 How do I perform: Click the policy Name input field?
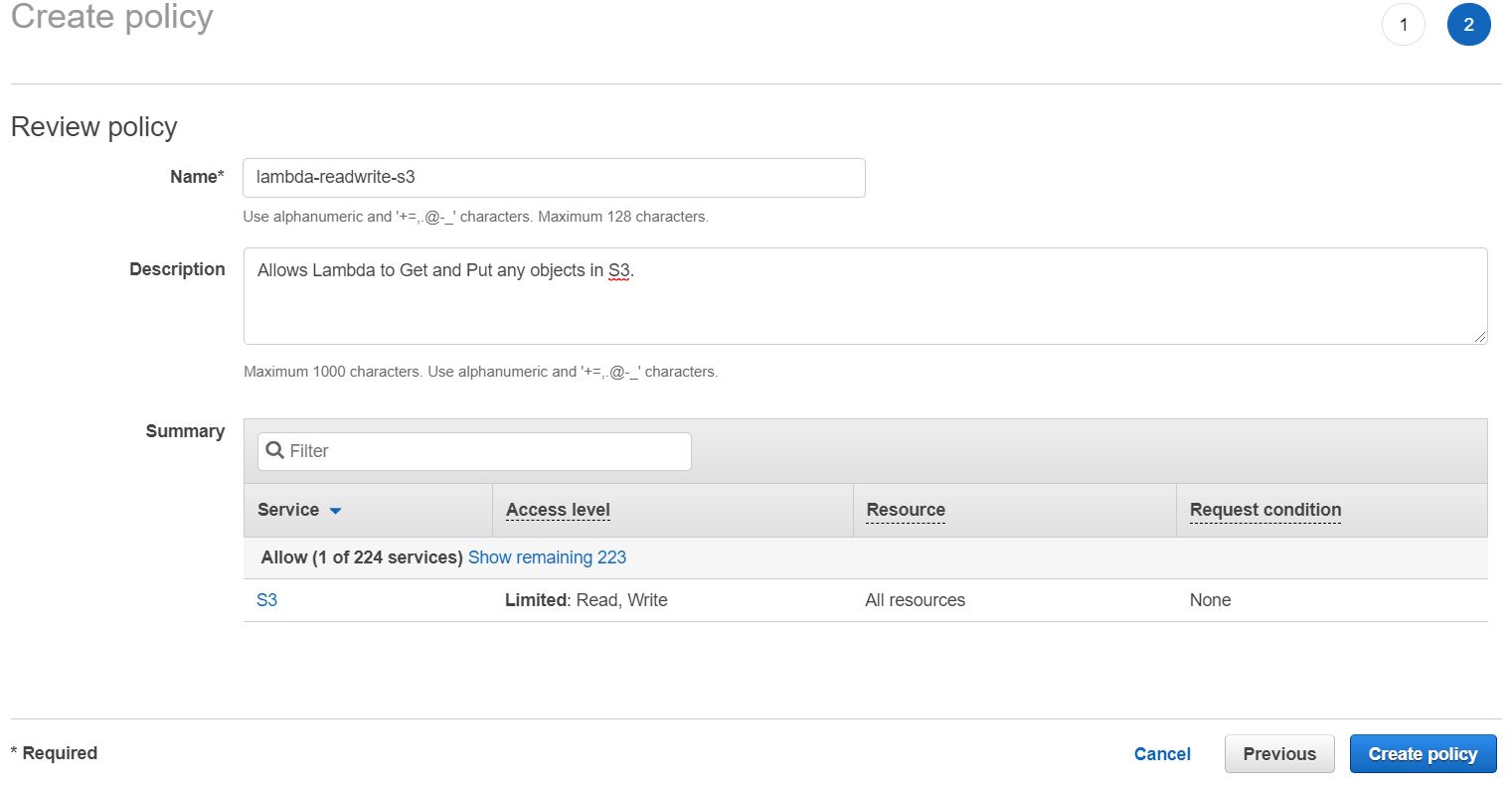tap(553, 178)
